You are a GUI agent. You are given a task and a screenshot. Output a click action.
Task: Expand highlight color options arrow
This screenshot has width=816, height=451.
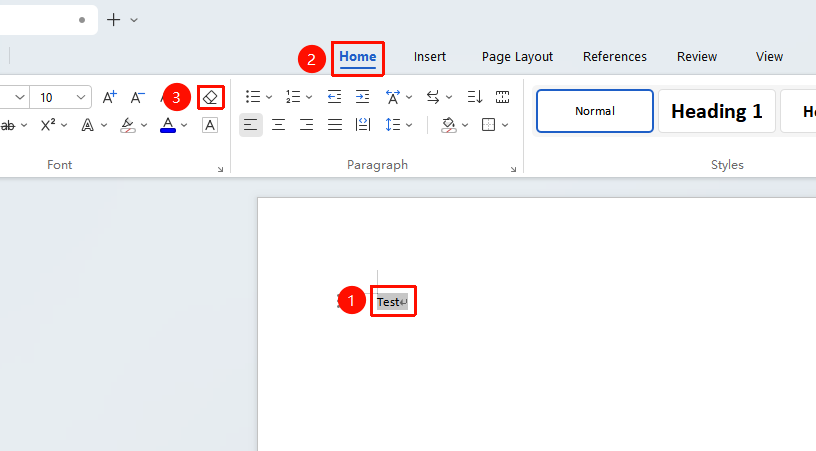point(144,125)
